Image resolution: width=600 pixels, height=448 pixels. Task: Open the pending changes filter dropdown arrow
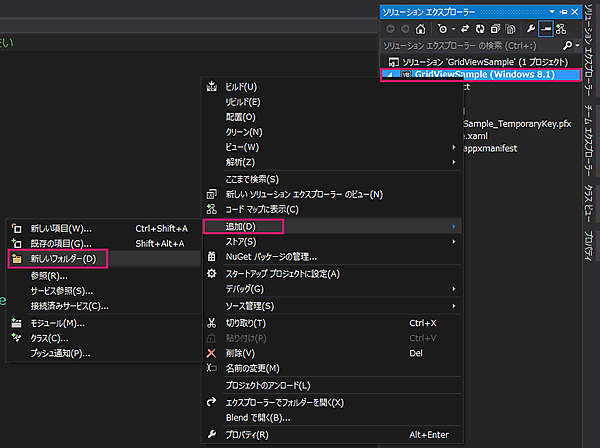[452, 29]
